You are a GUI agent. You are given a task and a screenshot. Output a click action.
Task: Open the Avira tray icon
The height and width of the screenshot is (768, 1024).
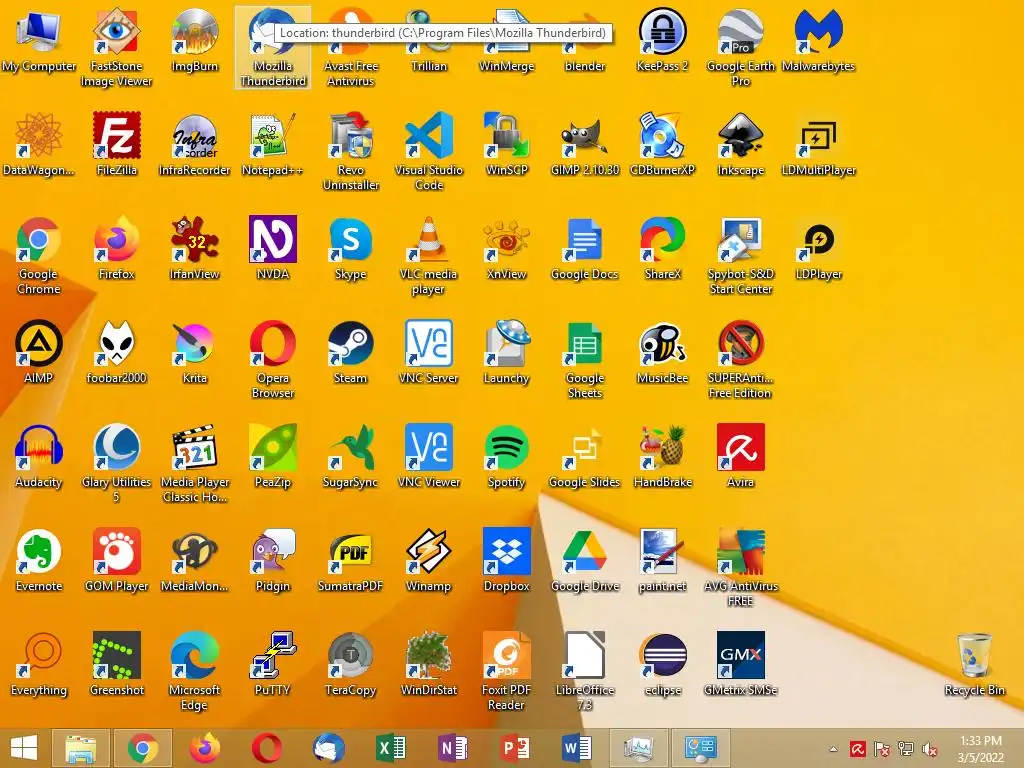click(x=857, y=749)
